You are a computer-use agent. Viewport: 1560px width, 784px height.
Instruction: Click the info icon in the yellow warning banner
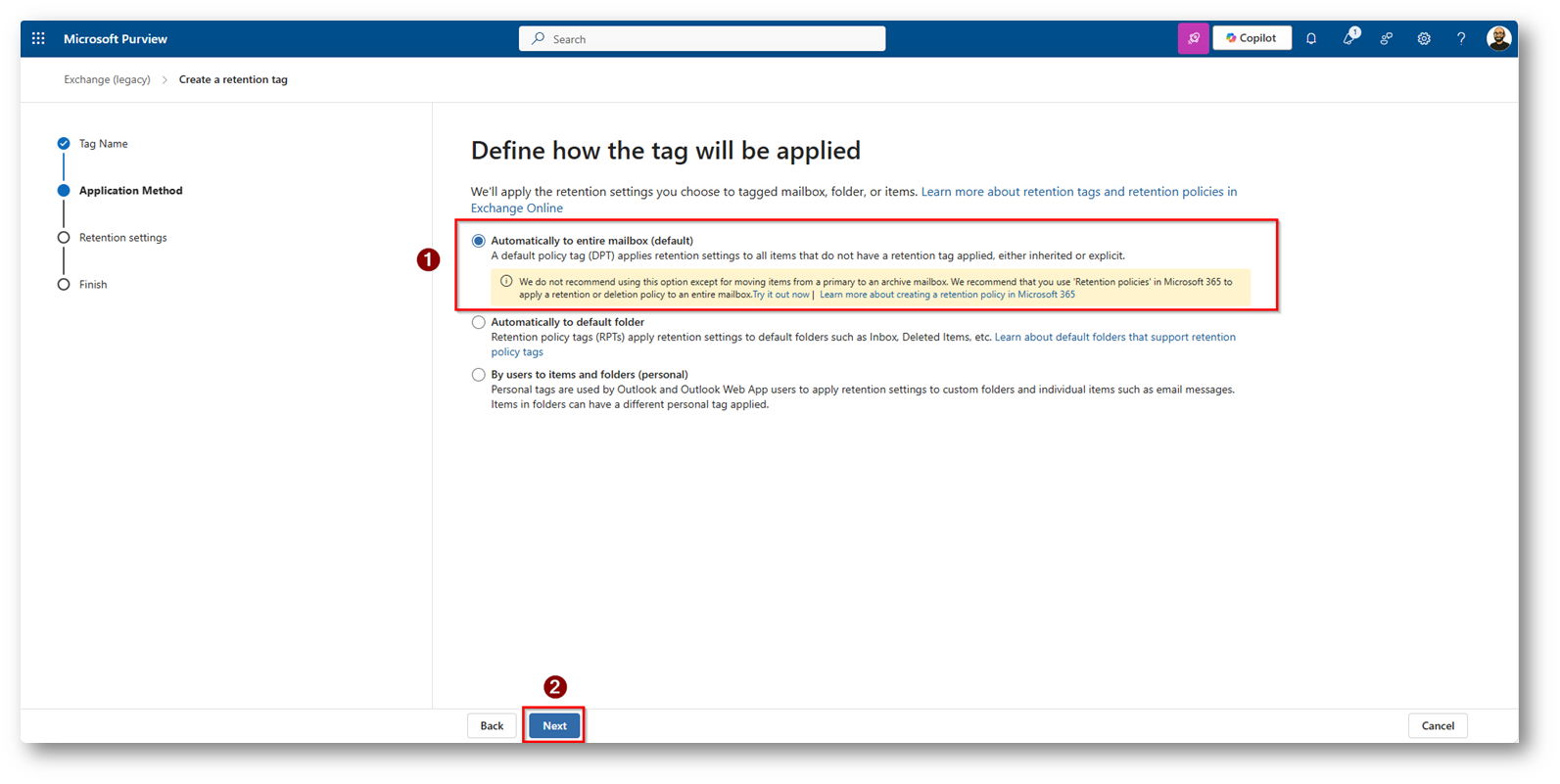pyautogui.click(x=506, y=281)
